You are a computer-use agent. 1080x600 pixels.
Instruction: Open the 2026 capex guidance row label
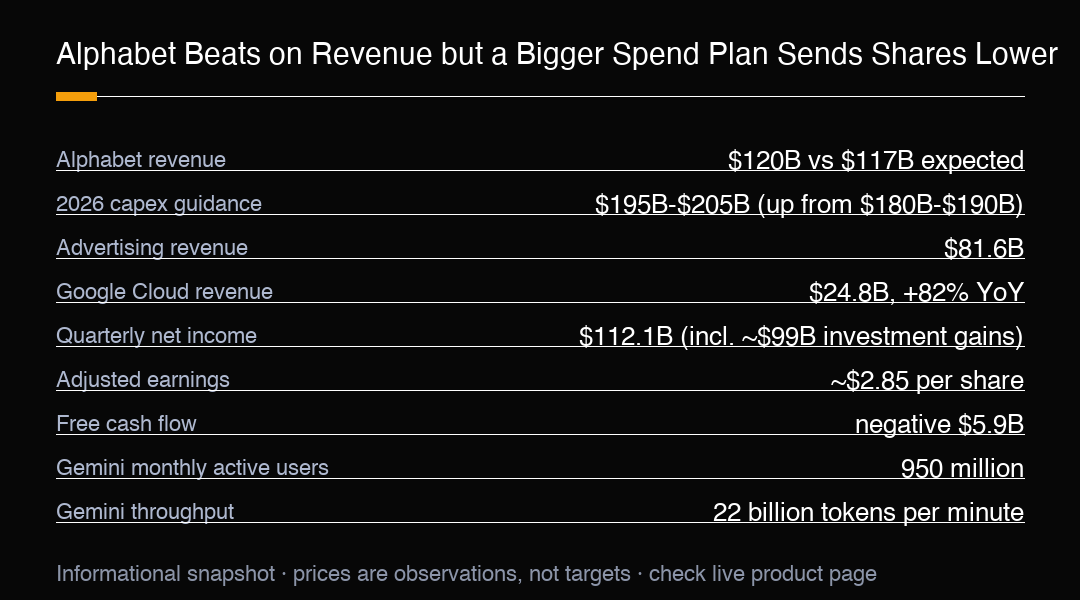[158, 204]
